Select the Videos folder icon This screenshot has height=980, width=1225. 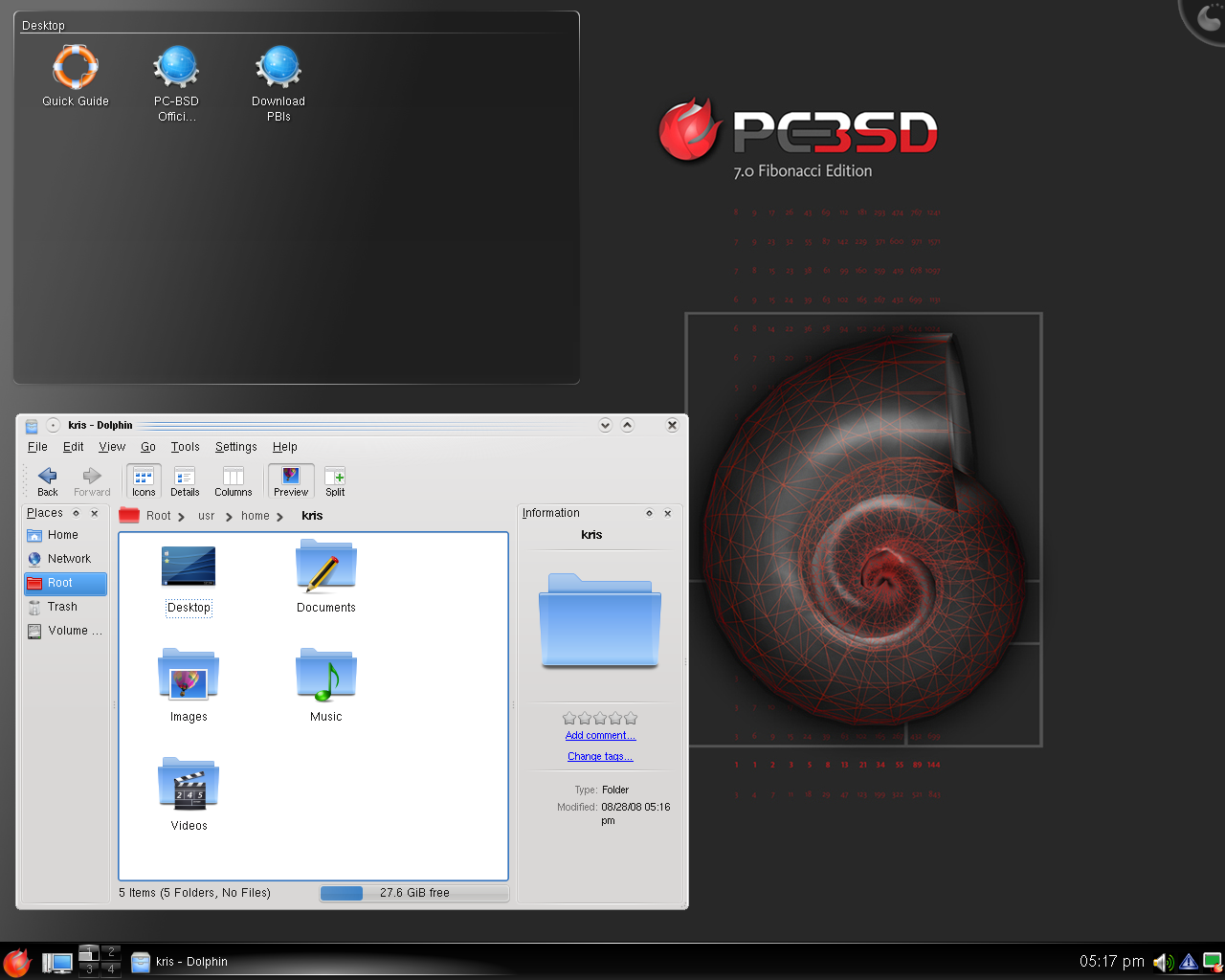point(189,793)
